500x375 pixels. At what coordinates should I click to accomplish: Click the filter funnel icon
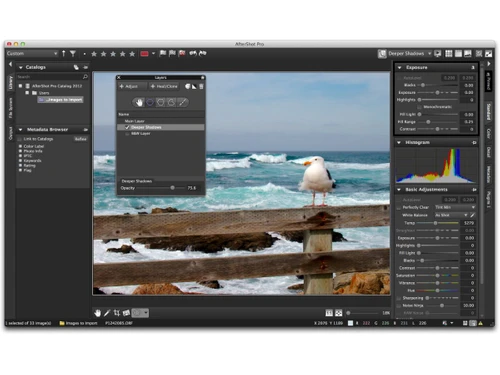click(x=73, y=53)
